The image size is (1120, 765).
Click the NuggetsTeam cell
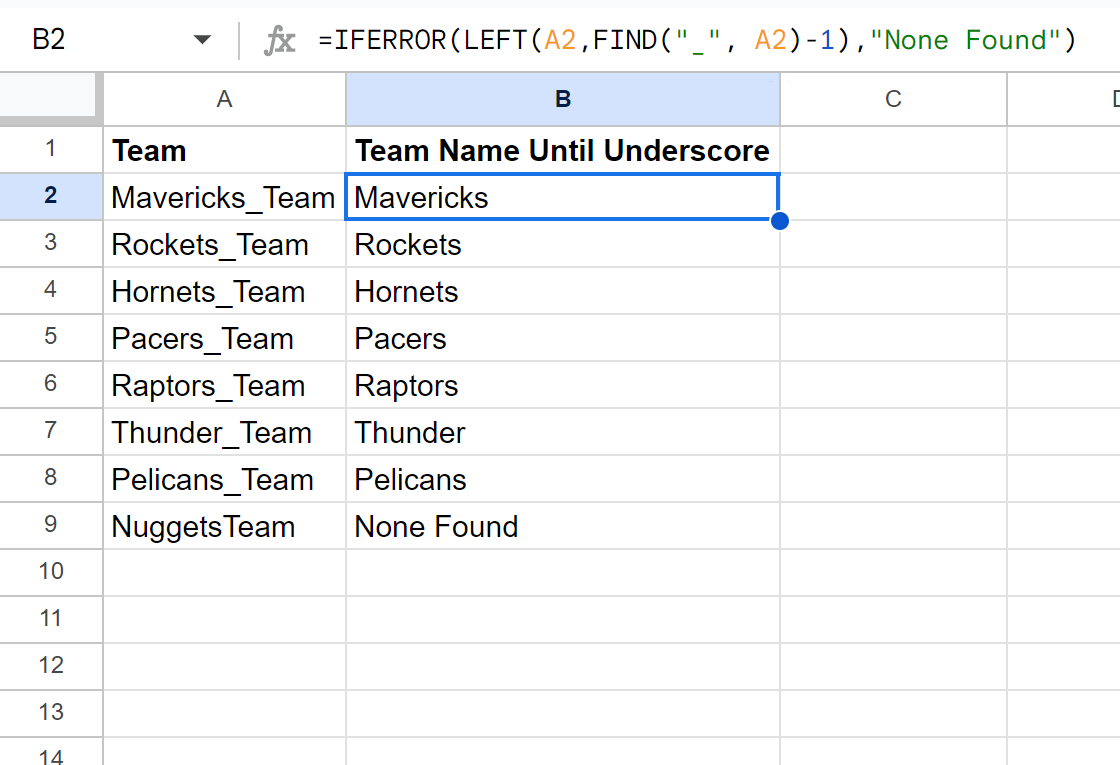click(x=223, y=527)
